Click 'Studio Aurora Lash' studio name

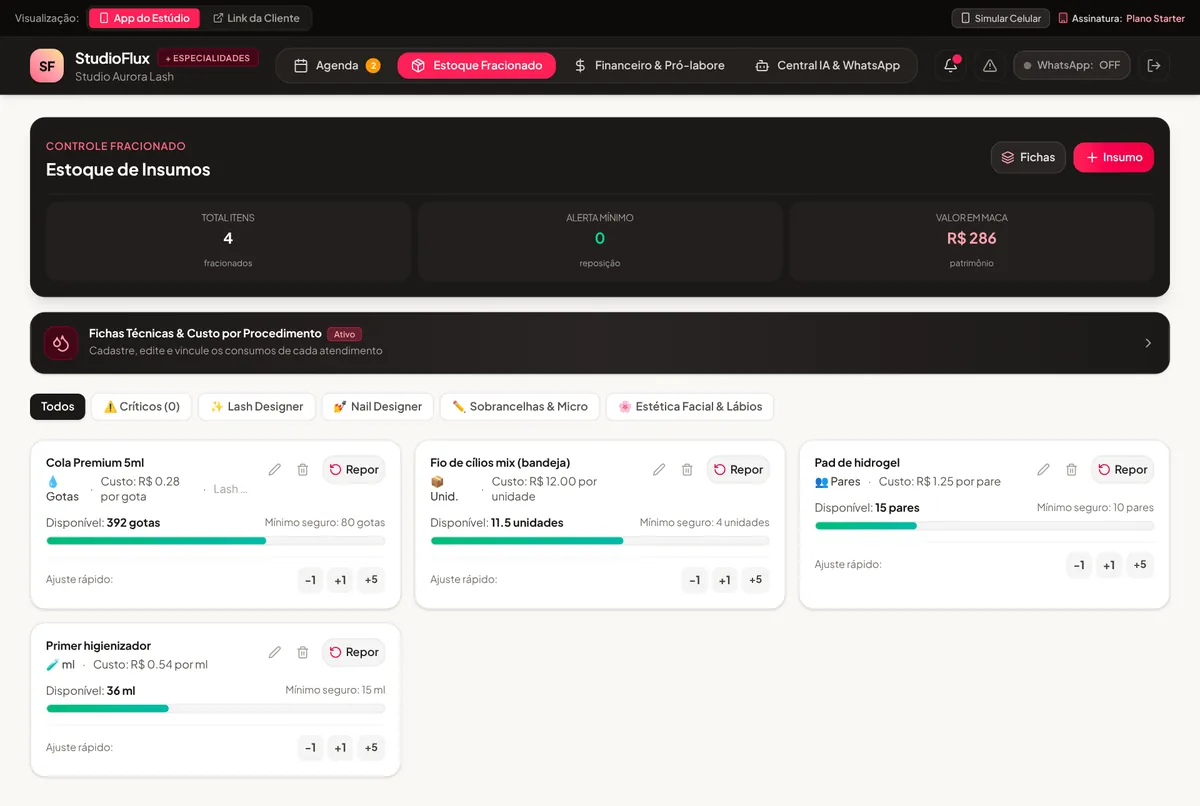click(124, 77)
